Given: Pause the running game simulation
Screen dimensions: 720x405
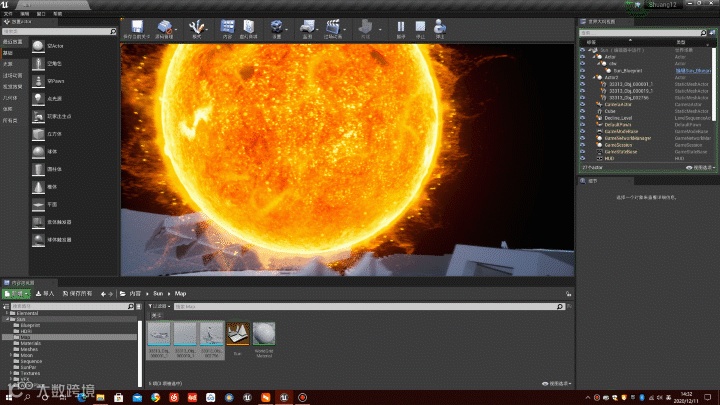Looking at the screenshot, I should pyautogui.click(x=401, y=28).
